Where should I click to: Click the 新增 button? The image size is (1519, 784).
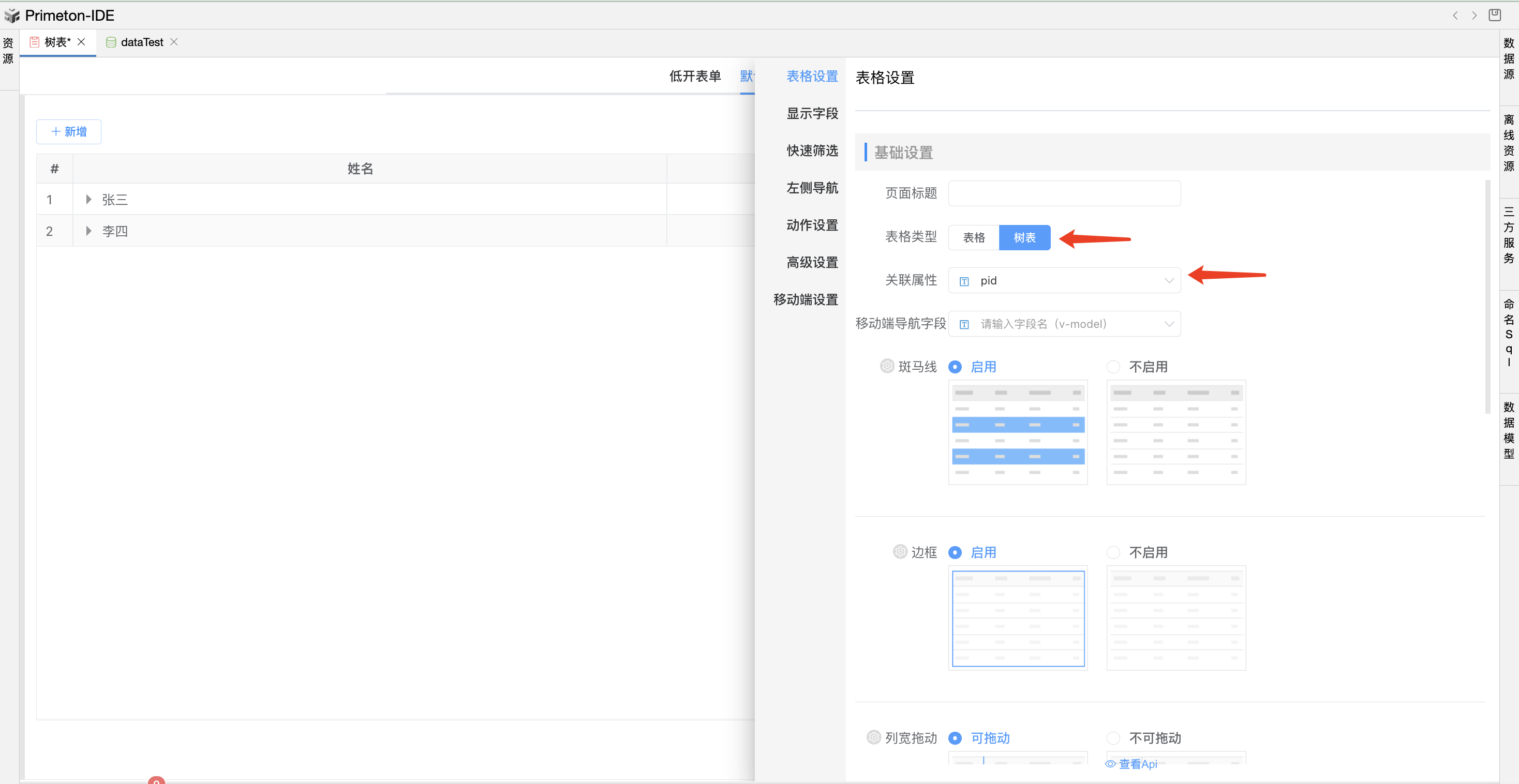[69, 132]
